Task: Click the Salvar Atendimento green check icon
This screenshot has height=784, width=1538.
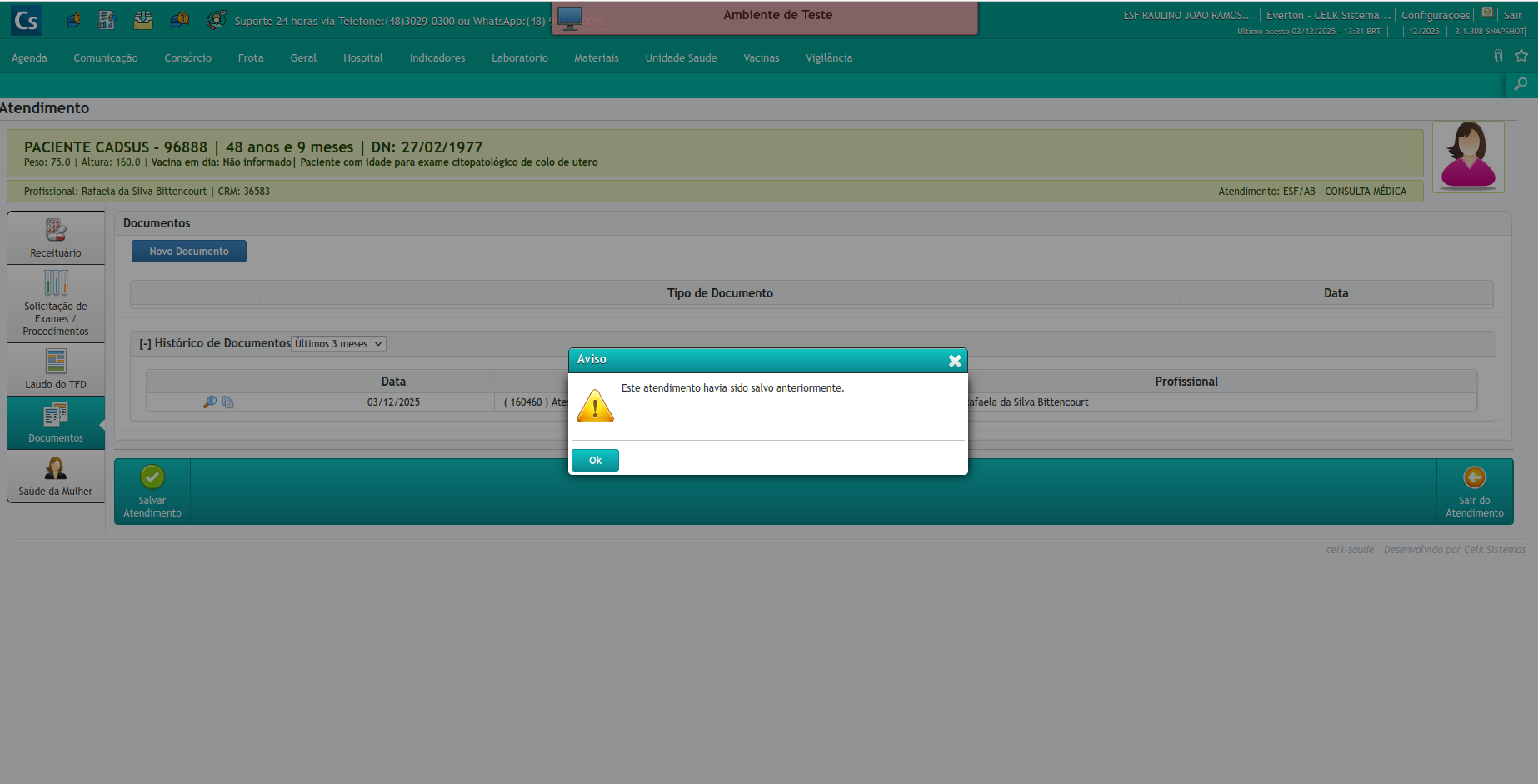Action: pyautogui.click(x=152, y=477)
